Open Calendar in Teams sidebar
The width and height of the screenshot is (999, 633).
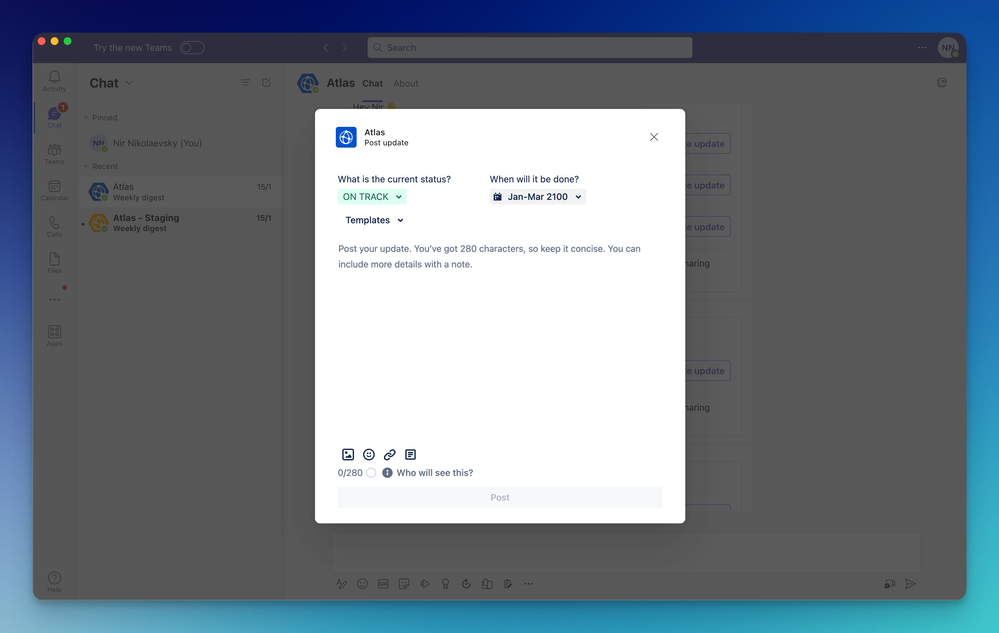(54, 190)
